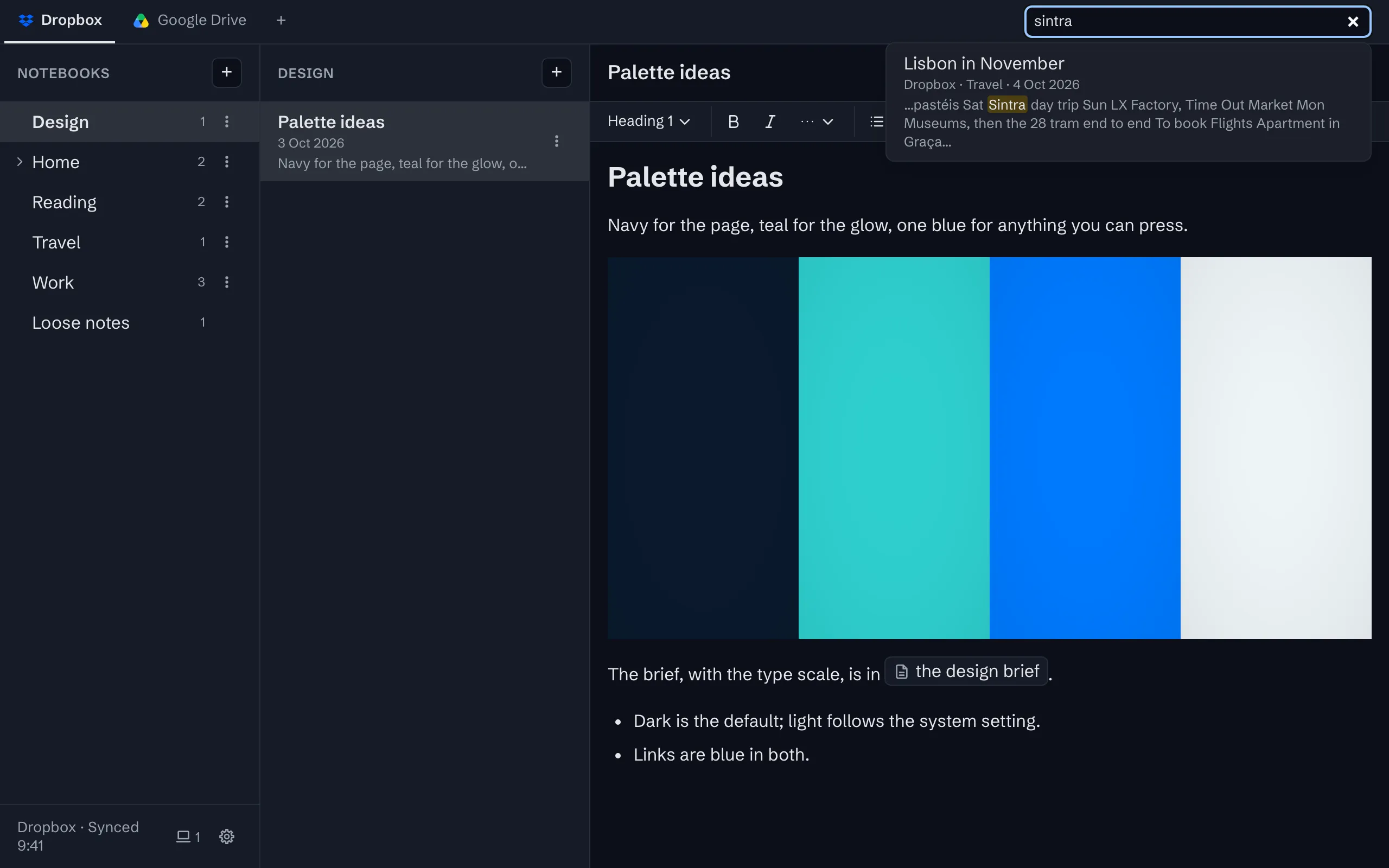This screenshot has height=868, width=1389.
Task: Open the Palette ideas note options menu
Action: (556, 141)
